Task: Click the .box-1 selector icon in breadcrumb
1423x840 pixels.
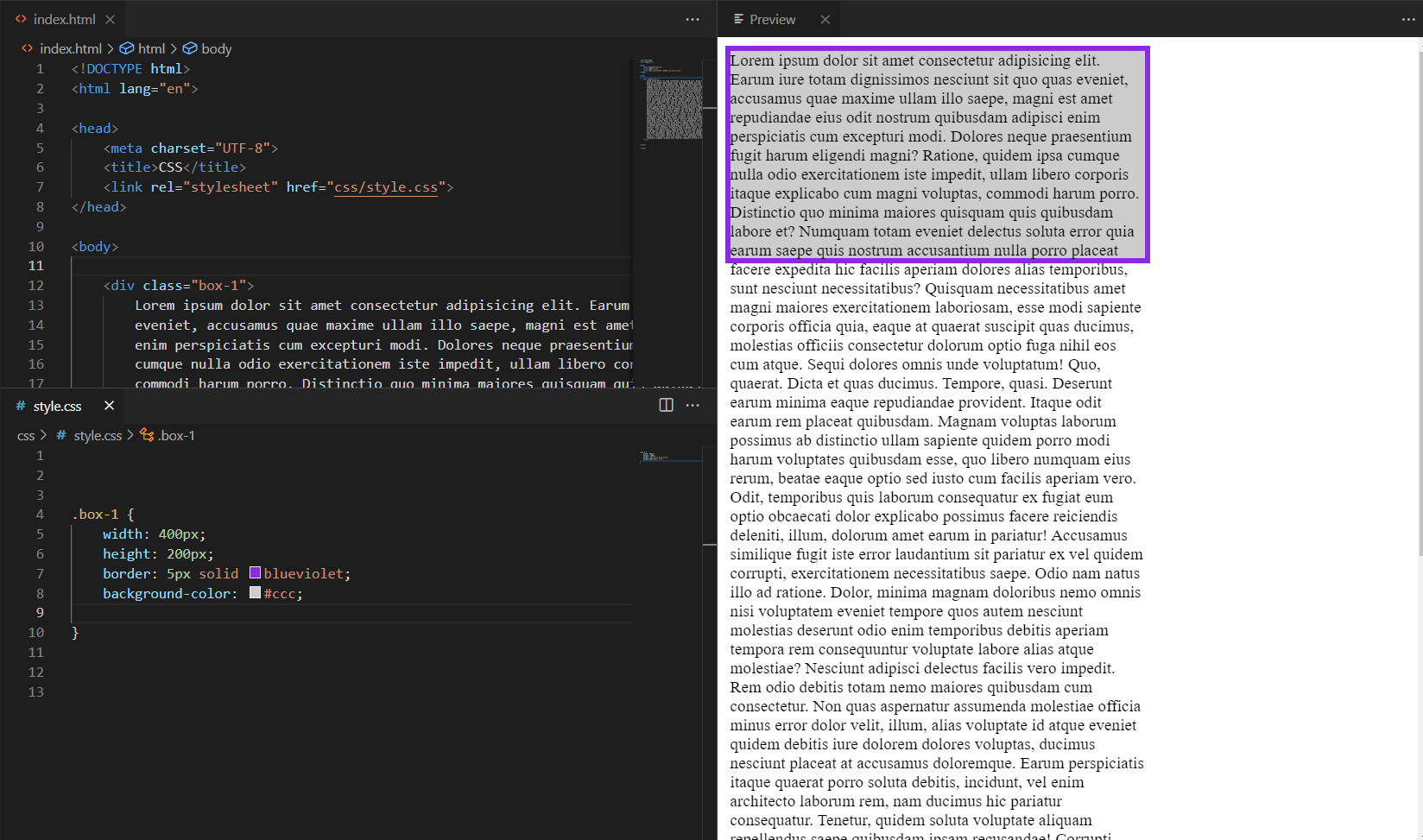Action: tap(147, 436)
